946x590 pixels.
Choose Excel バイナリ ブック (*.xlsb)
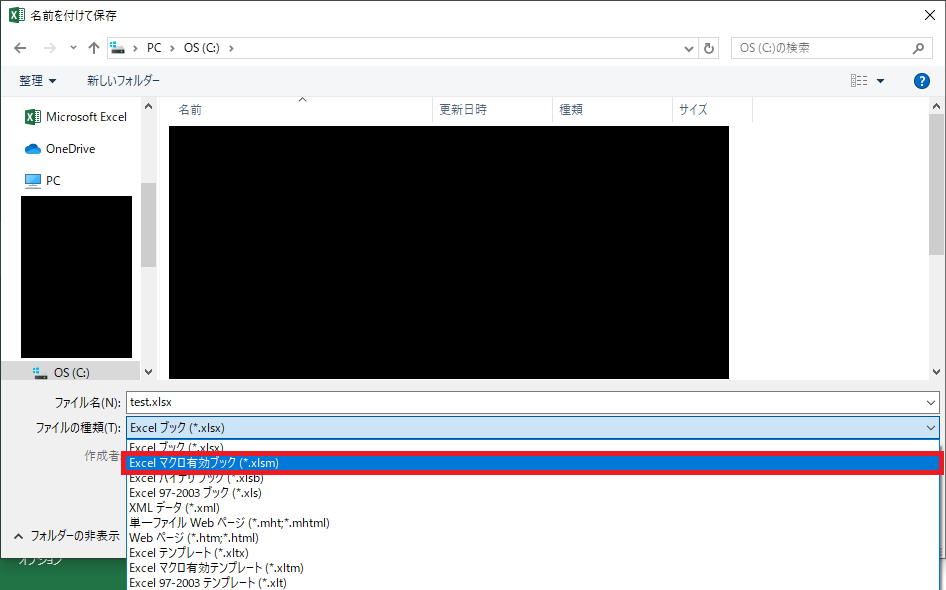pos(533,478)
